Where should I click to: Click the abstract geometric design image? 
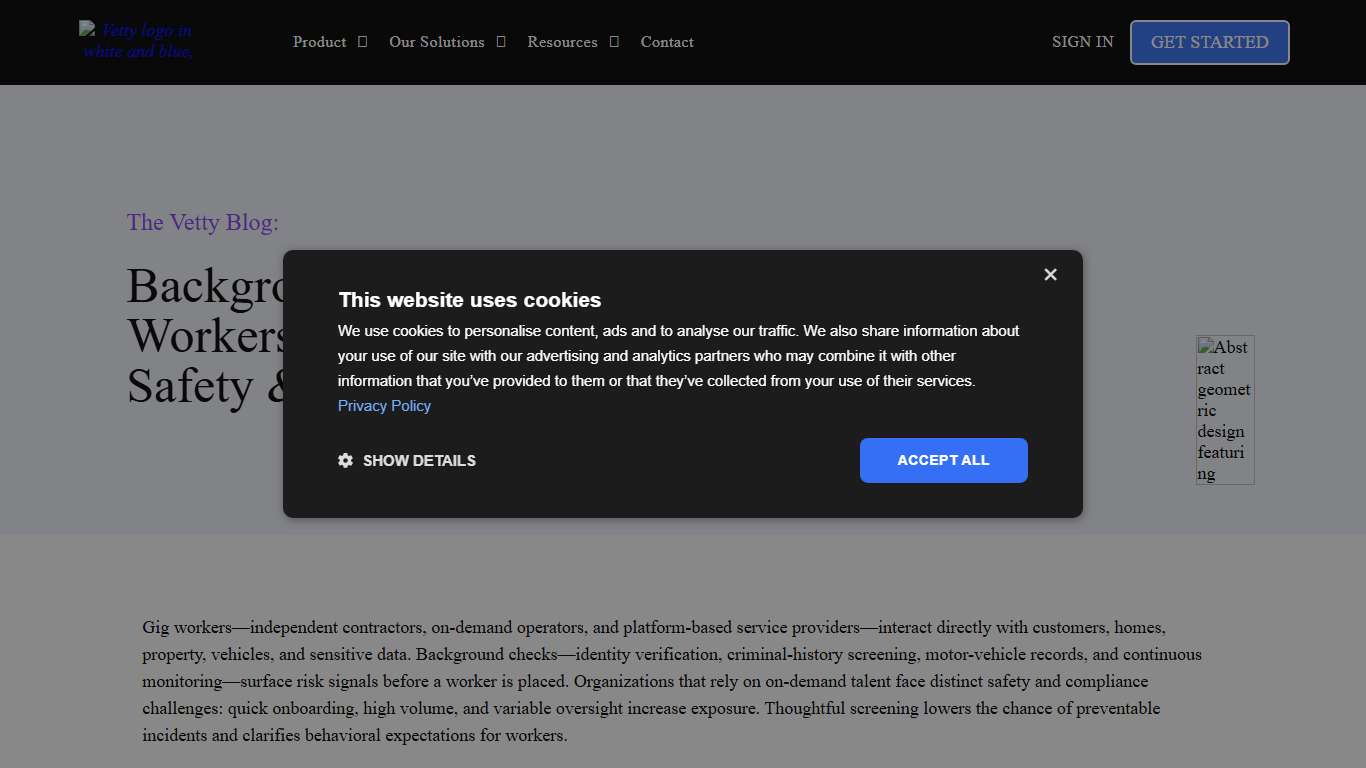click(1225, 410)
